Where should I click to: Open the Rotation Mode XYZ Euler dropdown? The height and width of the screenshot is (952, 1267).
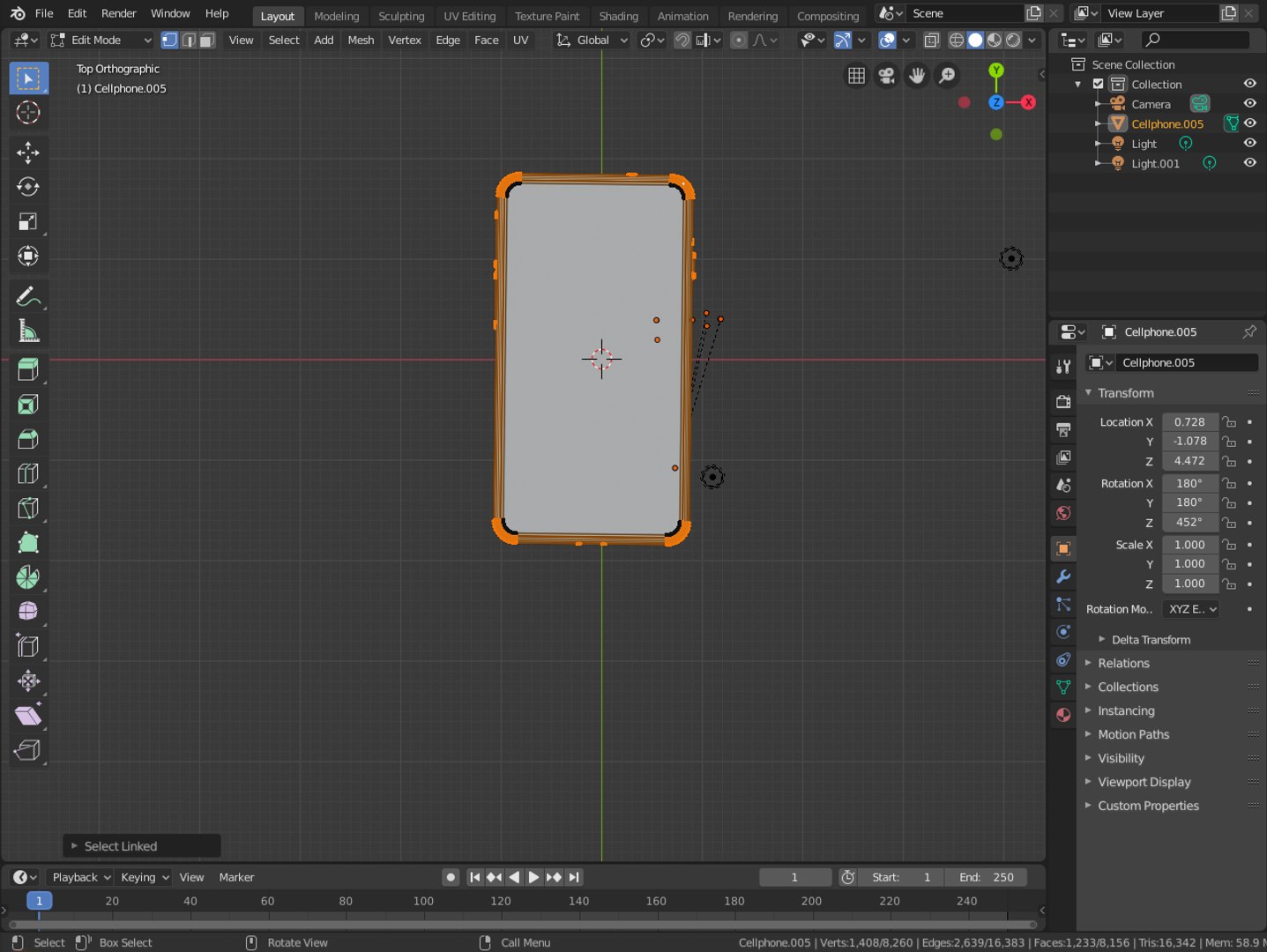(1191, 609)
